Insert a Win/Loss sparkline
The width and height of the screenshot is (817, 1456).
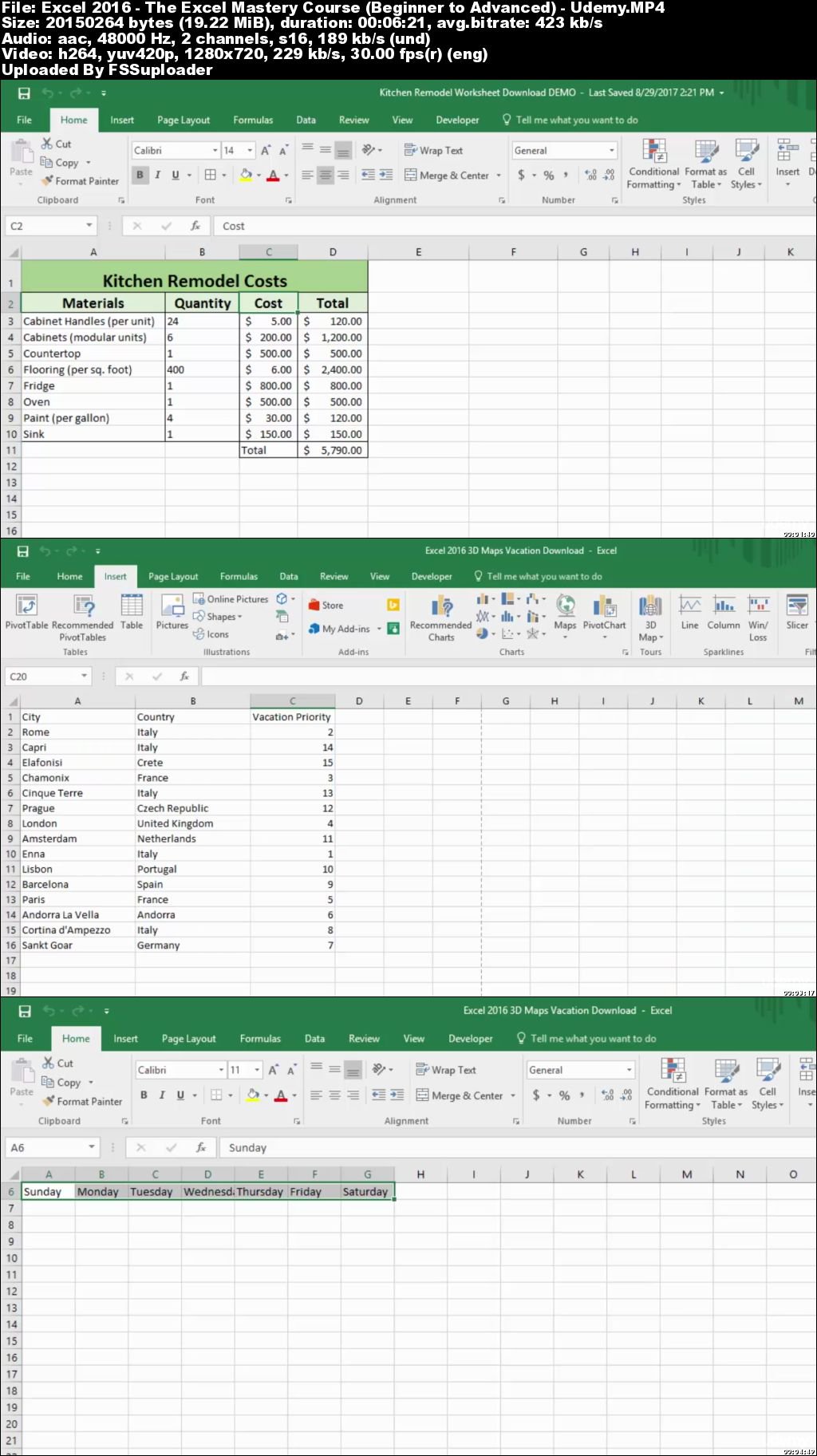(x=758, y=618)
